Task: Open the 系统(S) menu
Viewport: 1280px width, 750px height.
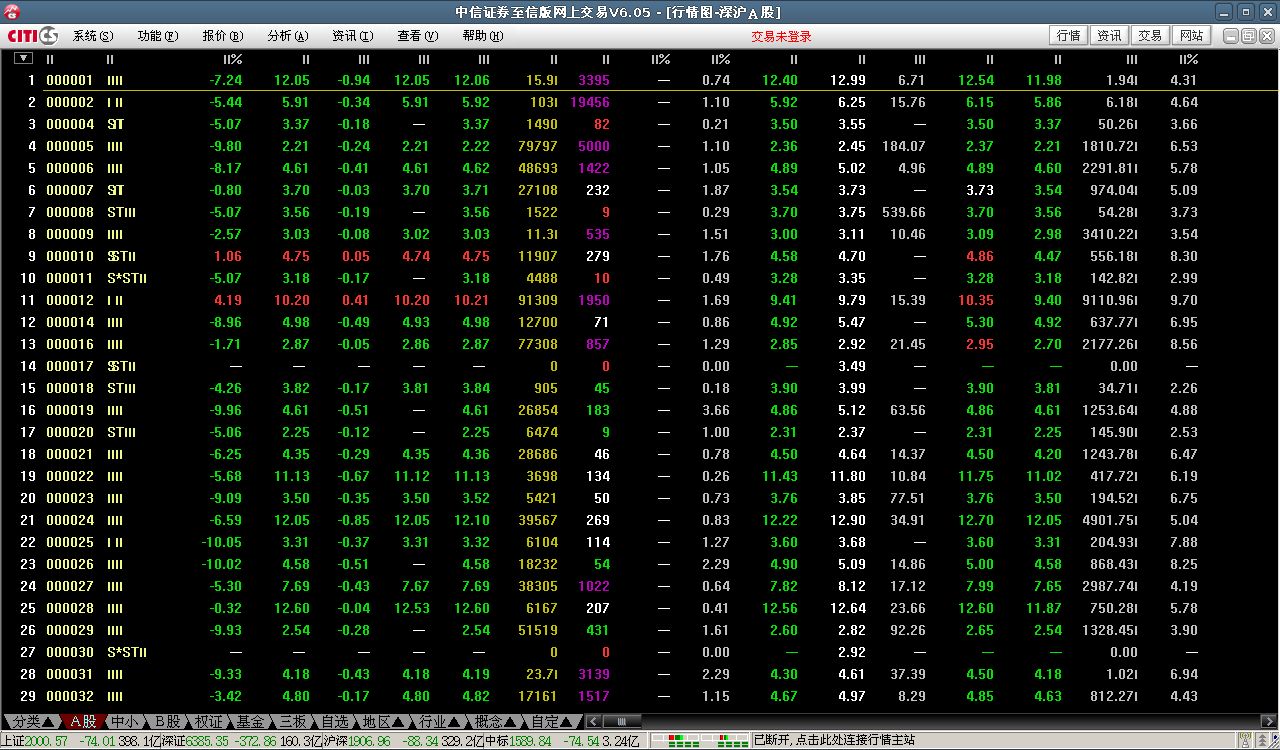Action: [92, 36]
